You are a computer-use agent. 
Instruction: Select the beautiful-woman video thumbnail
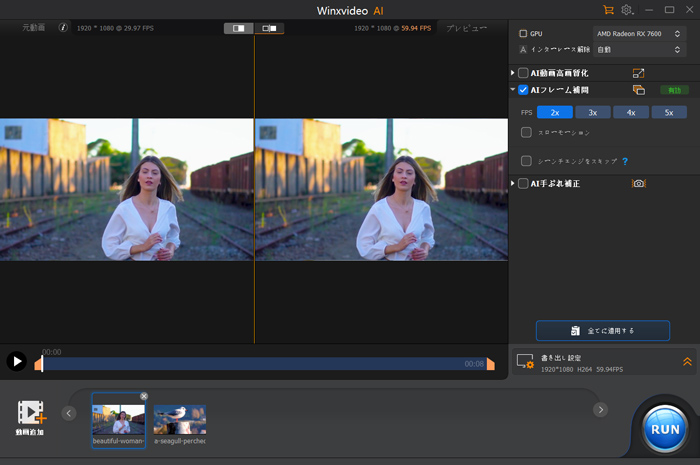(119, 420)
